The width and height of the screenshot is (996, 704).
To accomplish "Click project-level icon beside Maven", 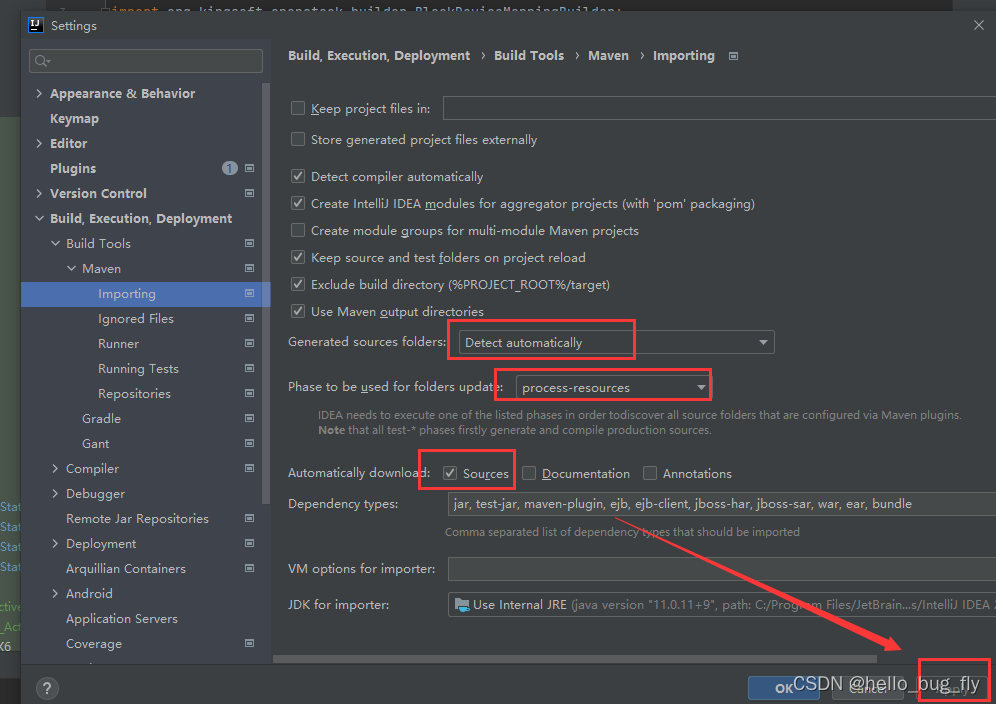I will [x=250, y=268].
